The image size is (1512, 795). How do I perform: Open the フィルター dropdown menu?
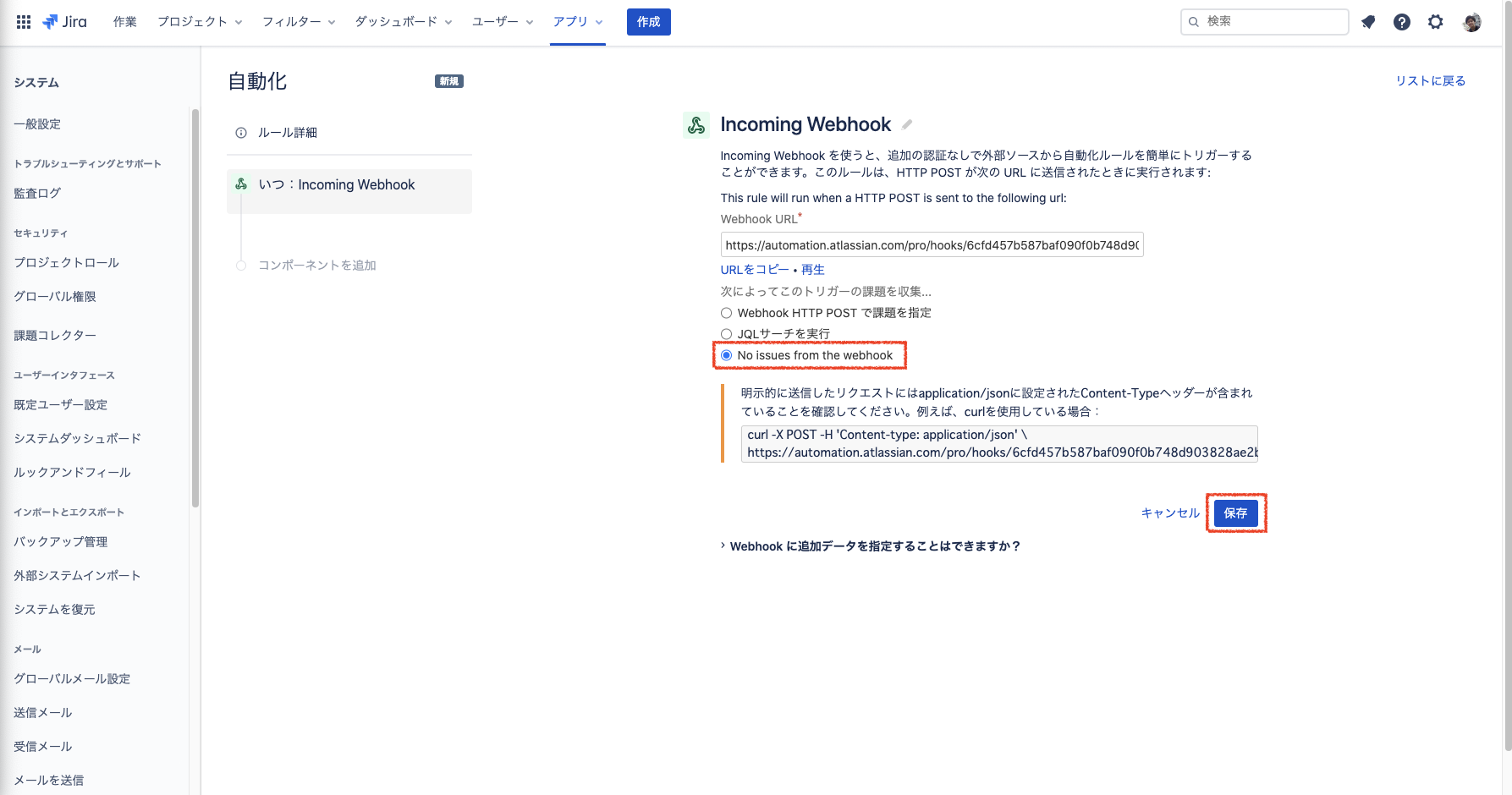pyautogui.click(x=299, y=22)
